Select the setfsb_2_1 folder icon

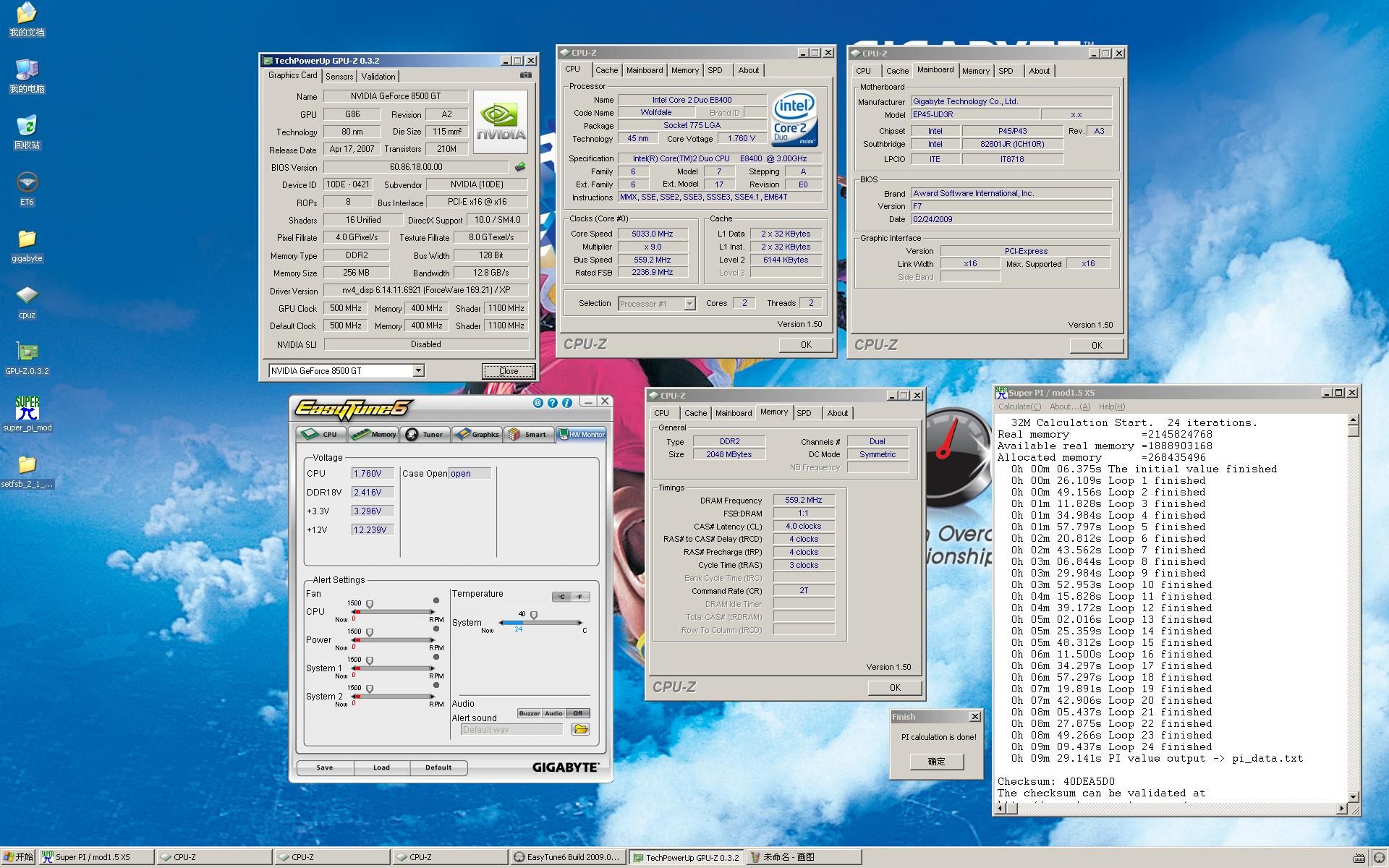pos(27,471)
